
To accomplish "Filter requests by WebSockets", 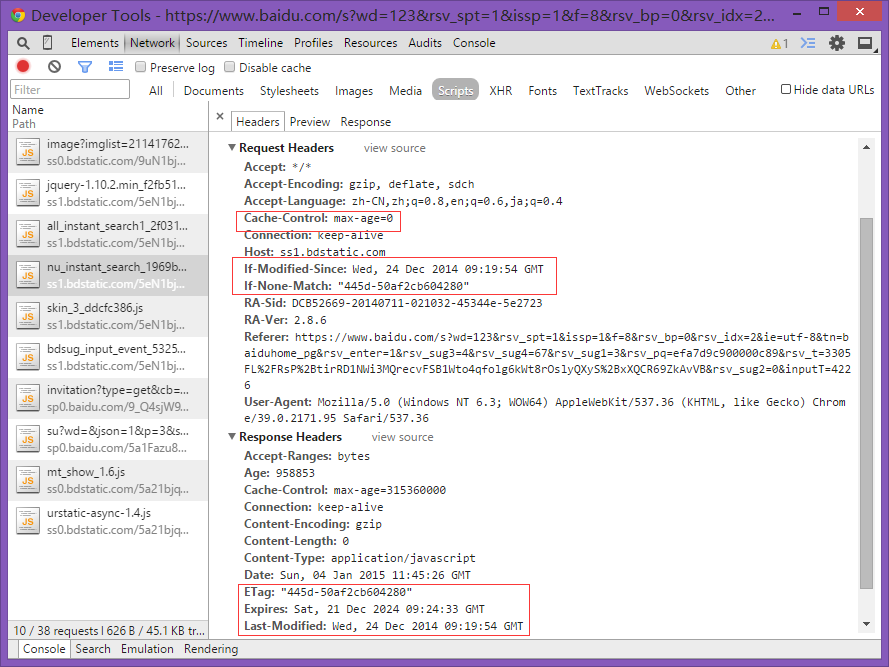I will click(x=676, y=91).
